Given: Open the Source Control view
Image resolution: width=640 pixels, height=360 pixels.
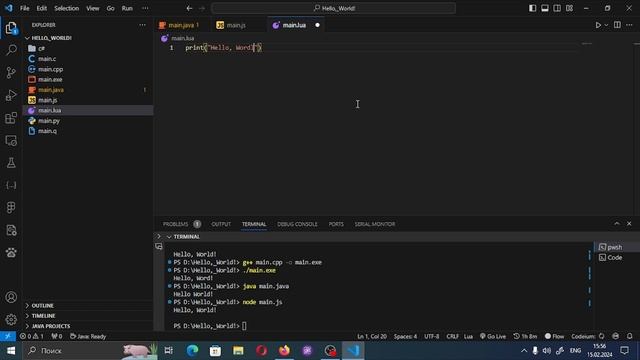Looking at the screenshot, I should (x=11, y=73).
